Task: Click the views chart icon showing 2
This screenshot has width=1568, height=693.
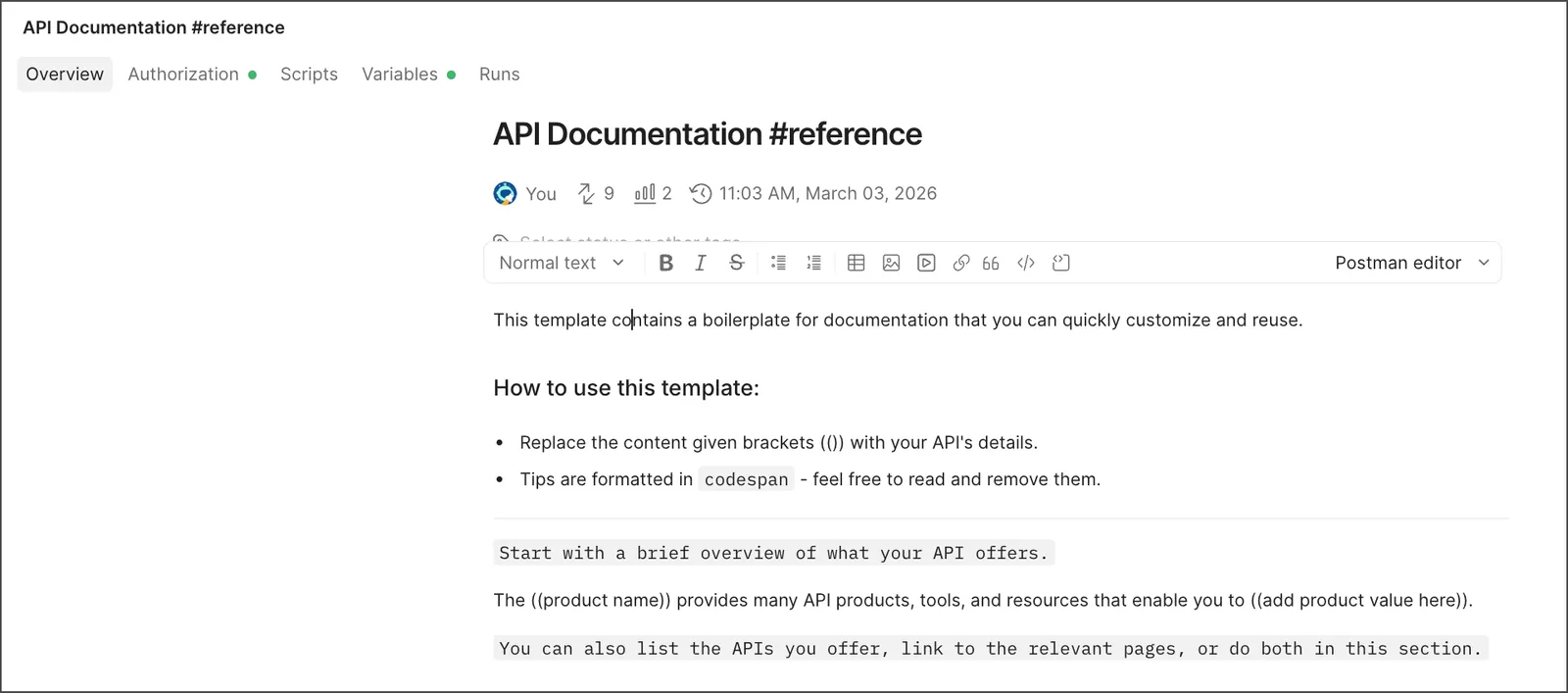Action: 645,193
